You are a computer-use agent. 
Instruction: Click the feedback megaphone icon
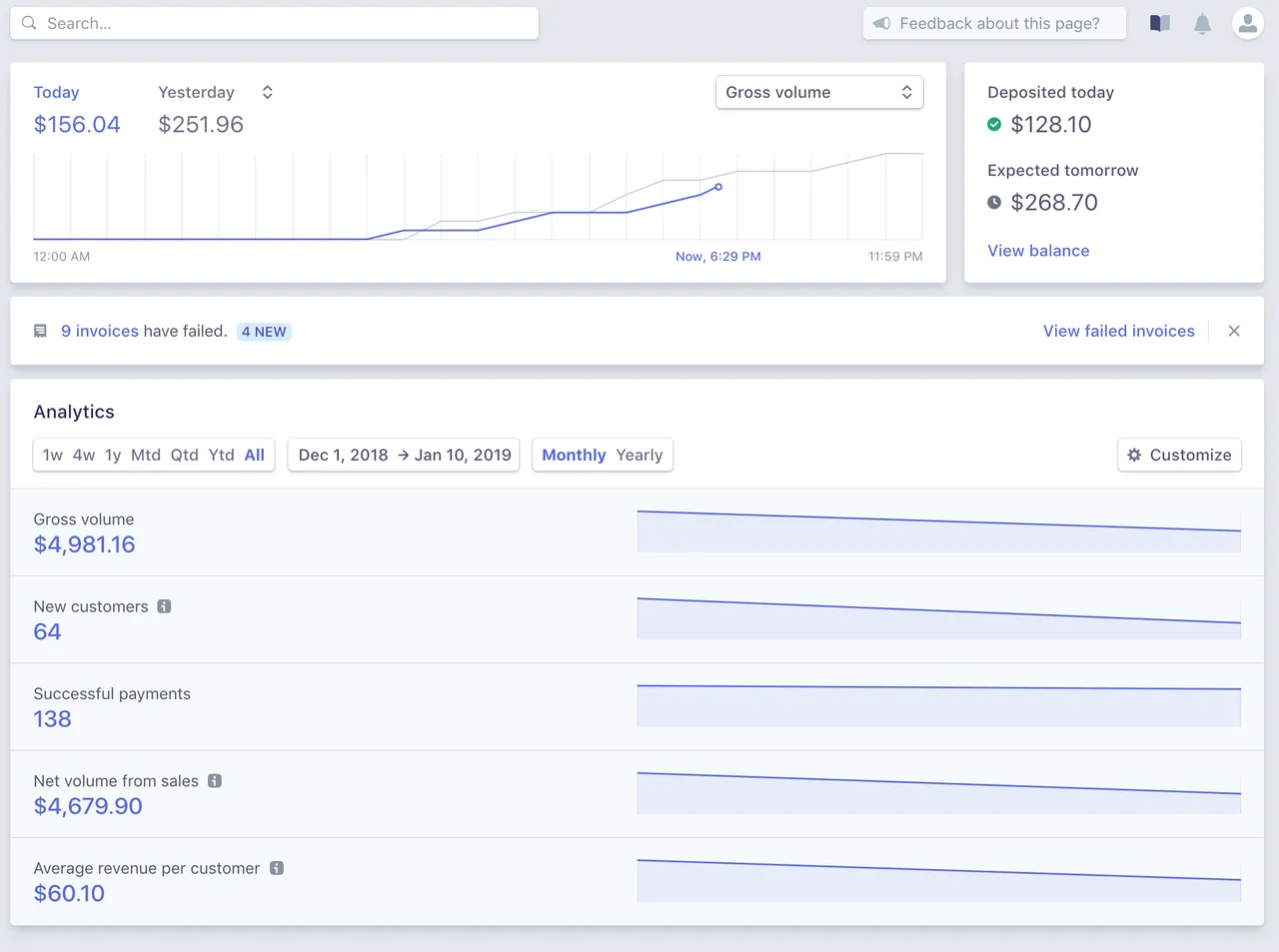click(881, 23)
